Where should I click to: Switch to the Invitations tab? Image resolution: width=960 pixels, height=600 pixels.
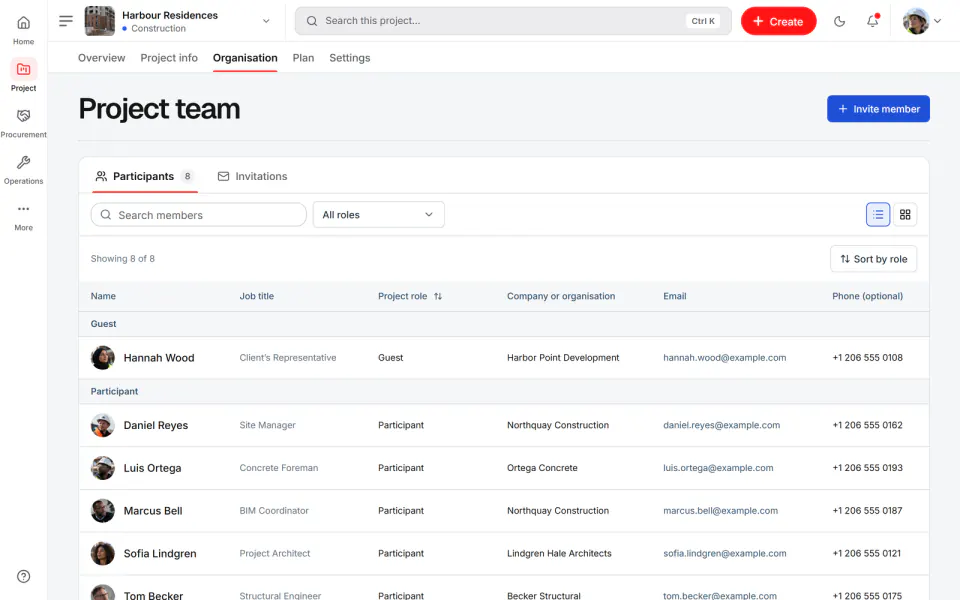252,176
